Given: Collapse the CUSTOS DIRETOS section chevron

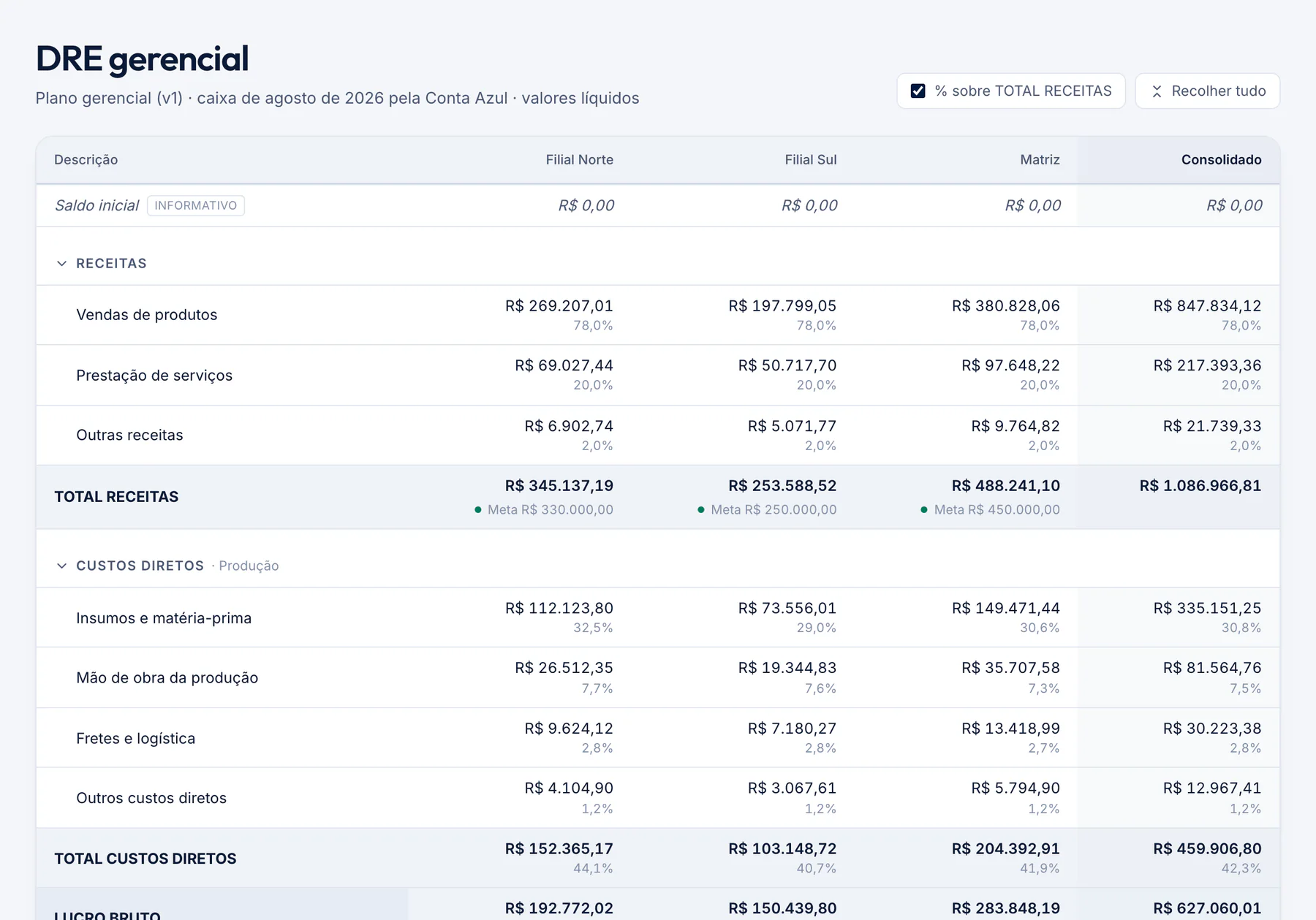Looking at the screenshot, I should point(61,566).
